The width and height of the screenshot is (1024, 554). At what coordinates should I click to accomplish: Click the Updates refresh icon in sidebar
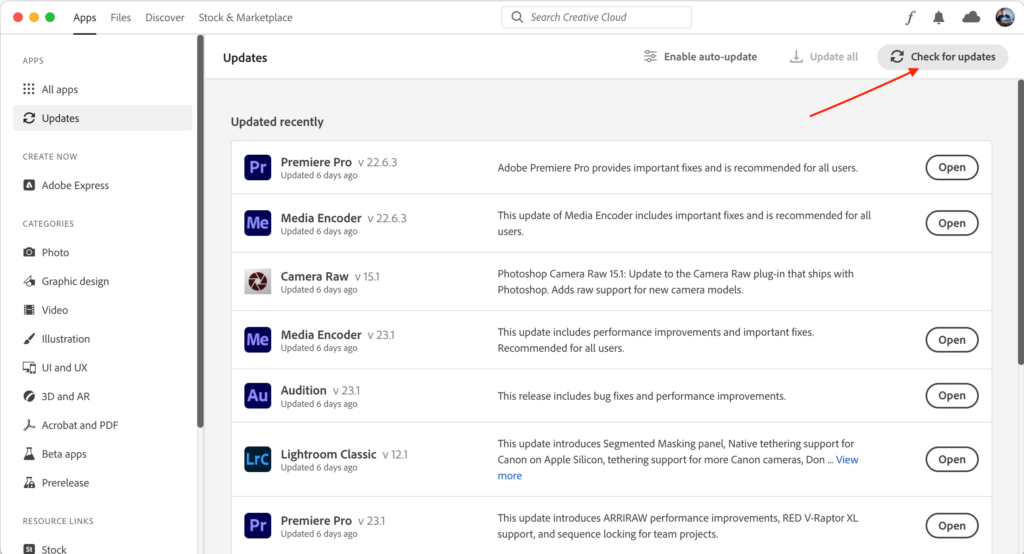click(x=29, y=118)
